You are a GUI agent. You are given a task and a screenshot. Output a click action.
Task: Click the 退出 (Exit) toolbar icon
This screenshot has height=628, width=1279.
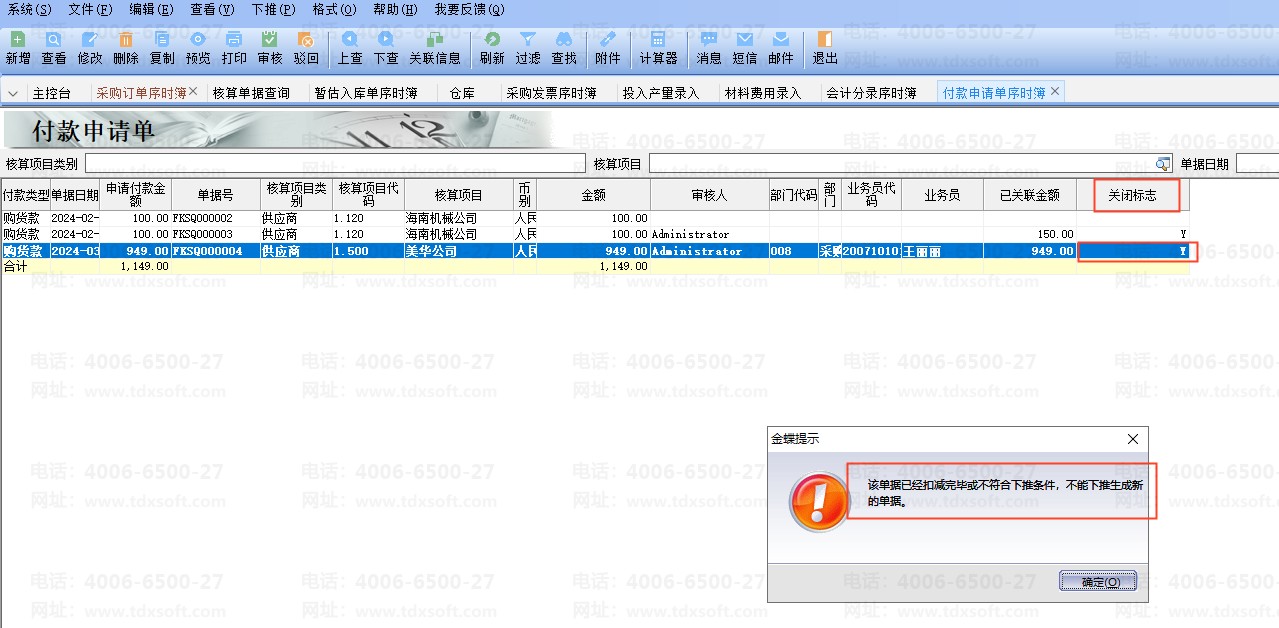pyautogui.click(x=825, y=47)
